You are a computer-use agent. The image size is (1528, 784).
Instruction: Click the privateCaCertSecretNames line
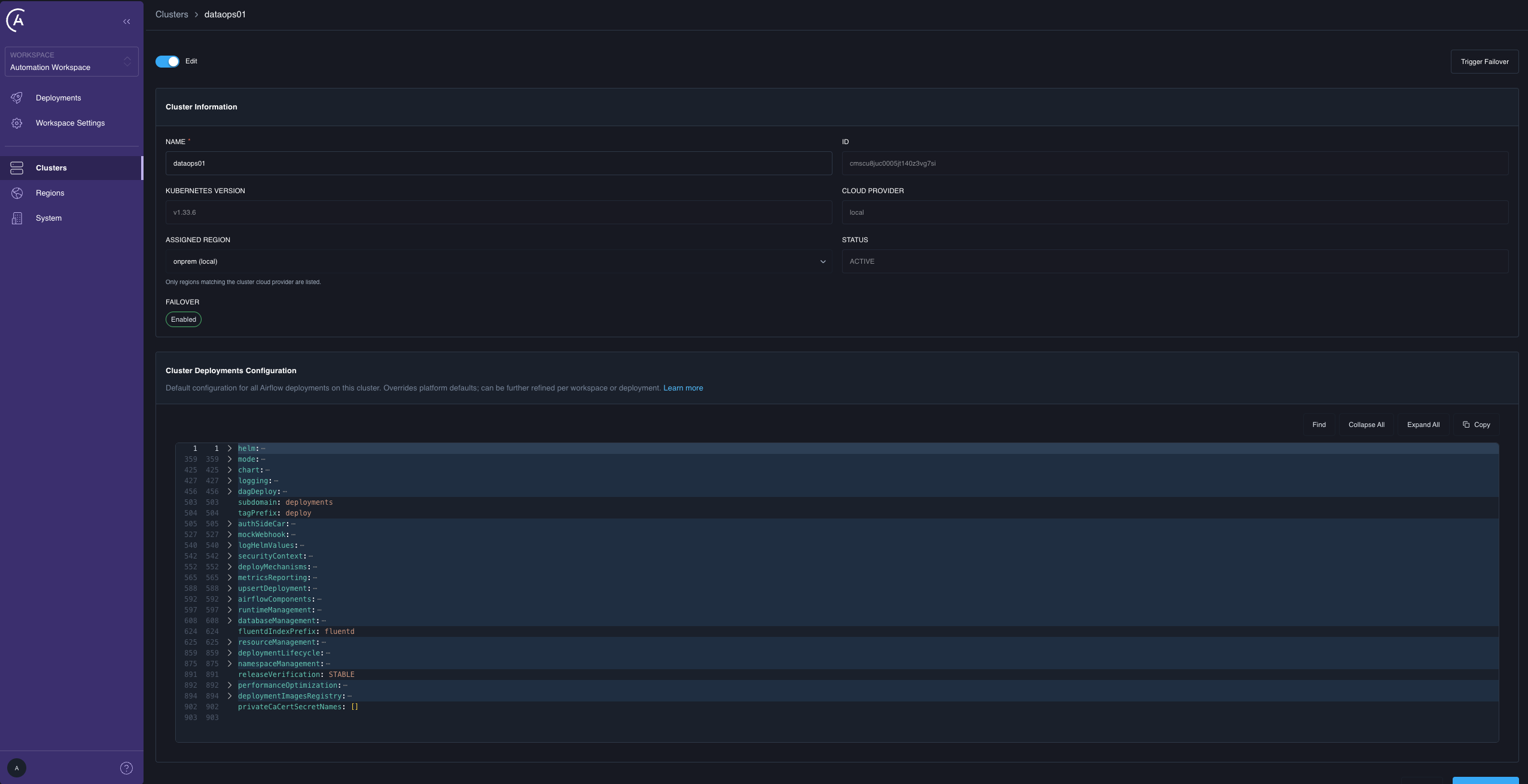pyautogui.click(x=298, y=707)
